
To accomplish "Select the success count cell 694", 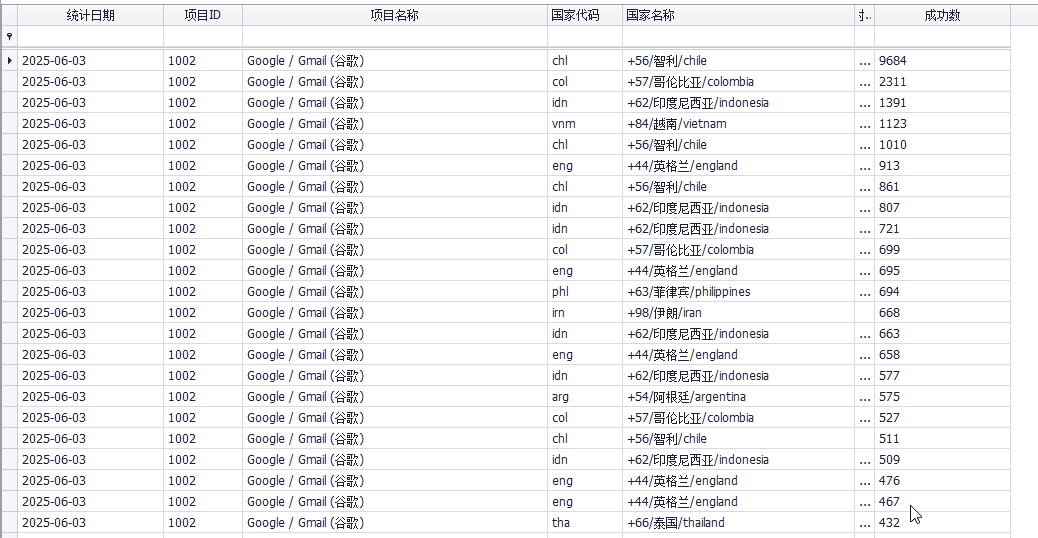I will point(942,292).
